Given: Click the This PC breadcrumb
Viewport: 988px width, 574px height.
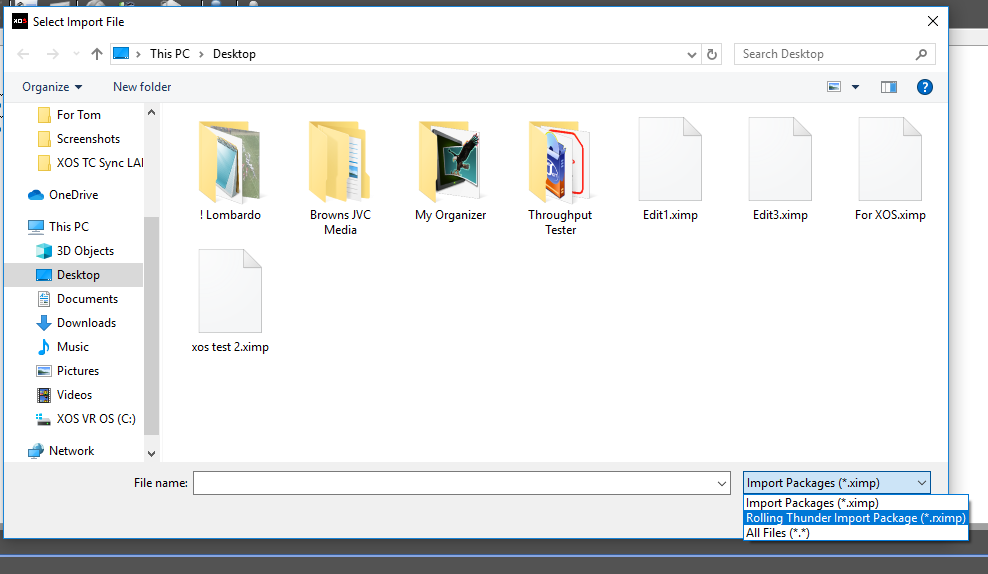Looking at the screenshot, I should coord(169,54).
